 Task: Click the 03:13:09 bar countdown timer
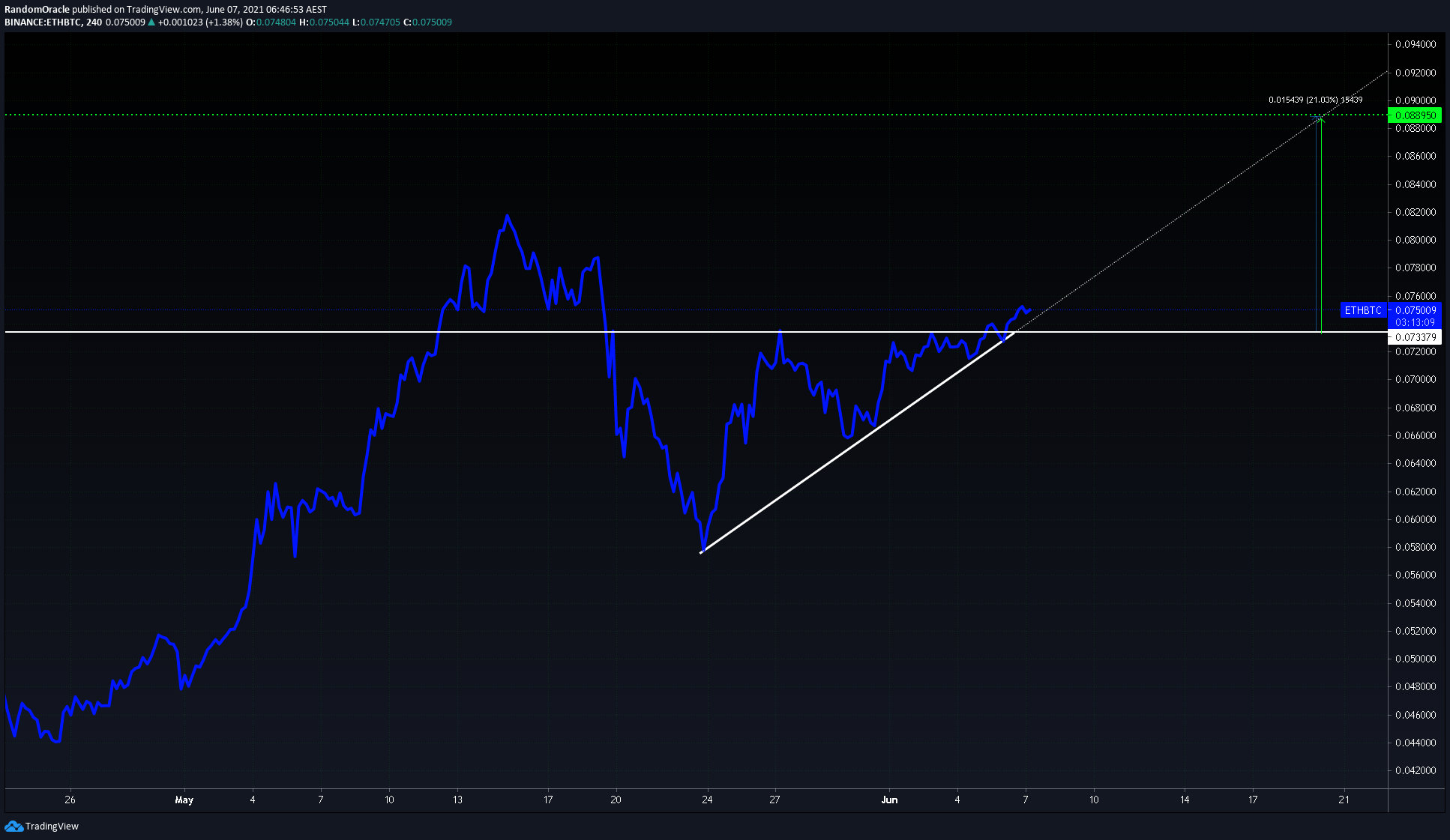(x=1415, y=322)
